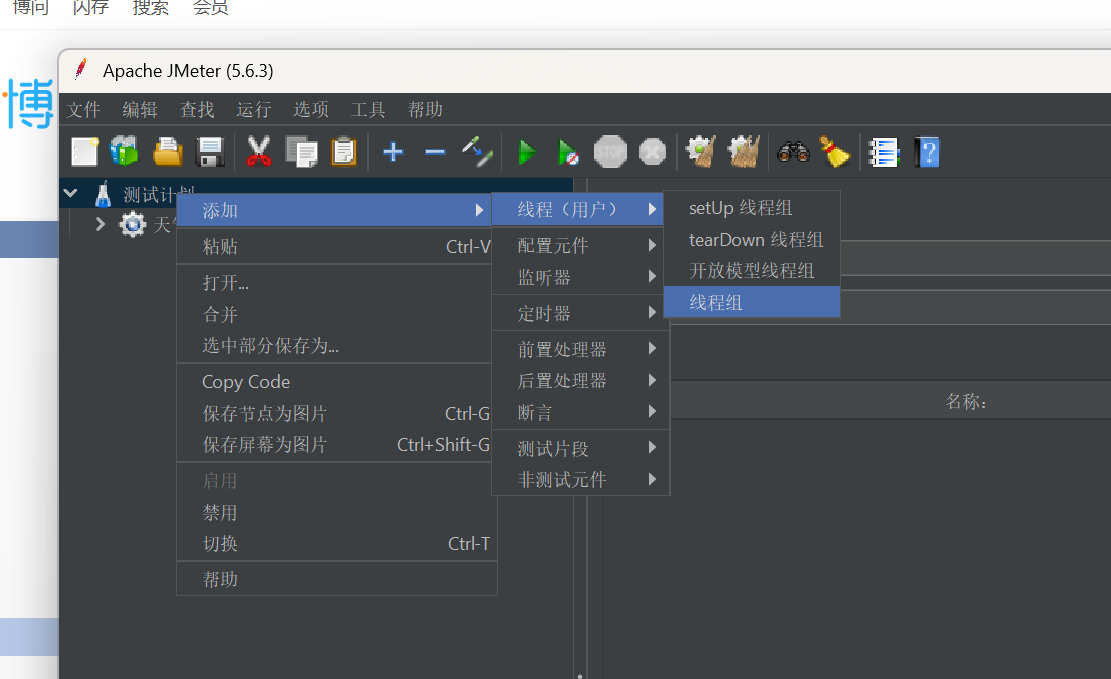Image resolution: width=1111 pixels, height=679 pixels.
Task: Open the 选项 menu
Action: coord(311,110)
